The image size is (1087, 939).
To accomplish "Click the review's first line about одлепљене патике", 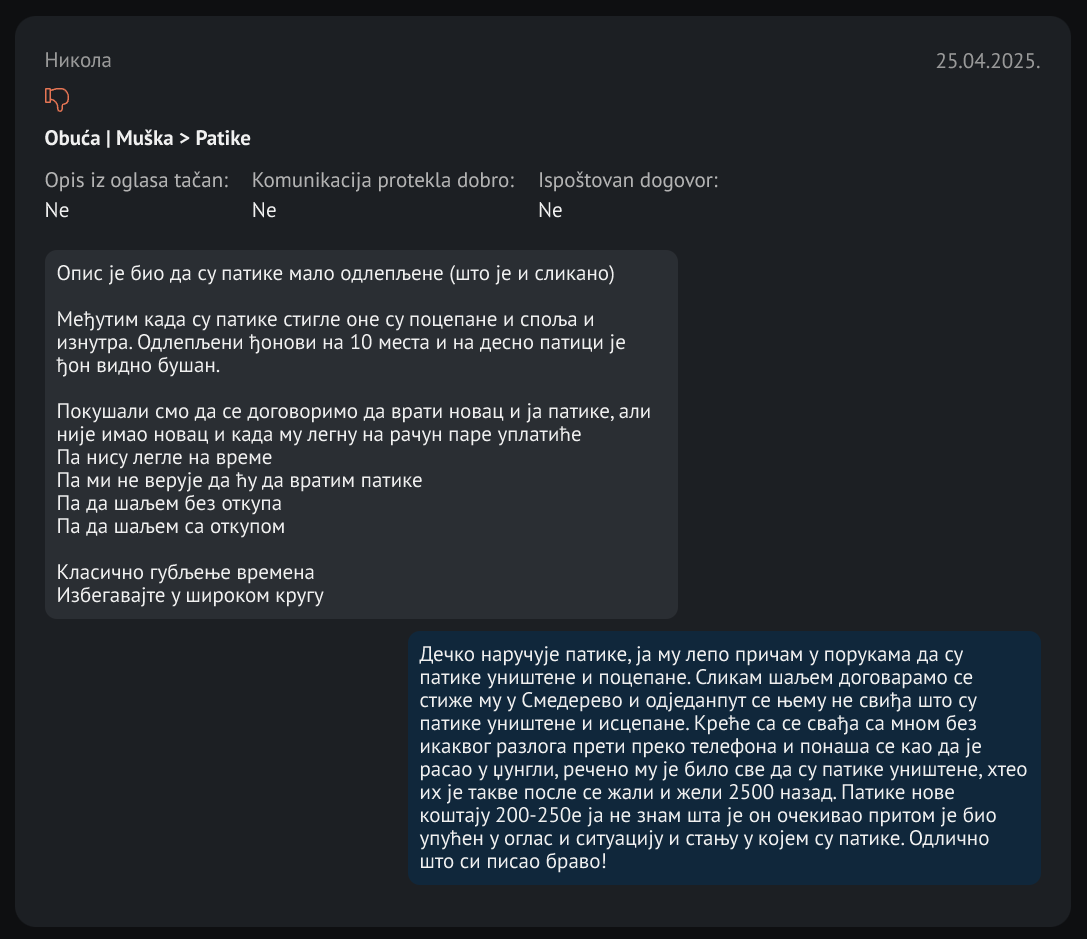I will 335,274.
